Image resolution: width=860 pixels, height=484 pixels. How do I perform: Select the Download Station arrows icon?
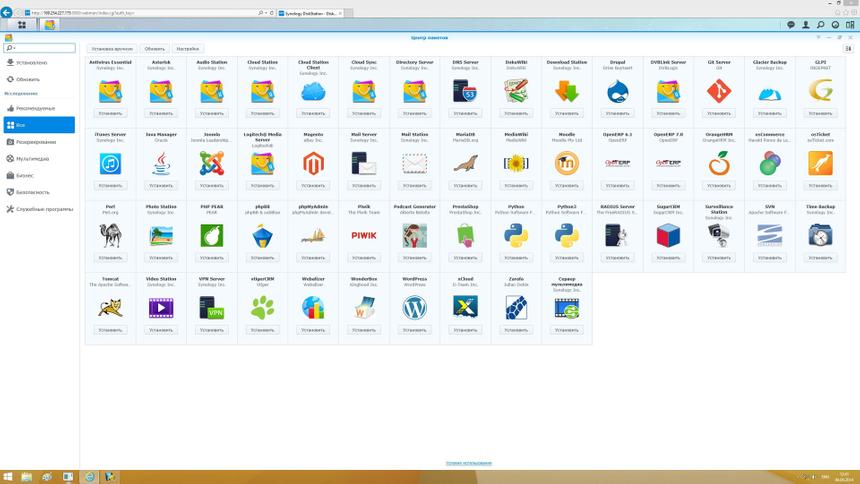[567, 92]
